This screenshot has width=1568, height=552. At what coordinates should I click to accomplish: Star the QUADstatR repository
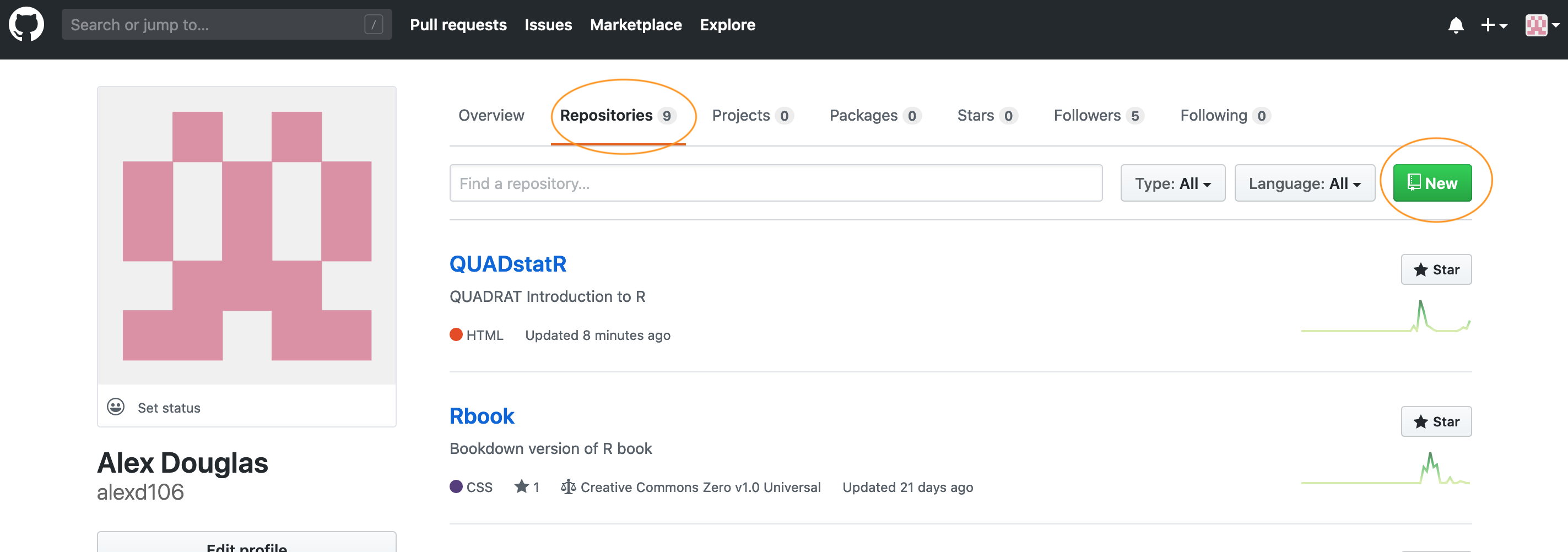(x=1436, y=269)
